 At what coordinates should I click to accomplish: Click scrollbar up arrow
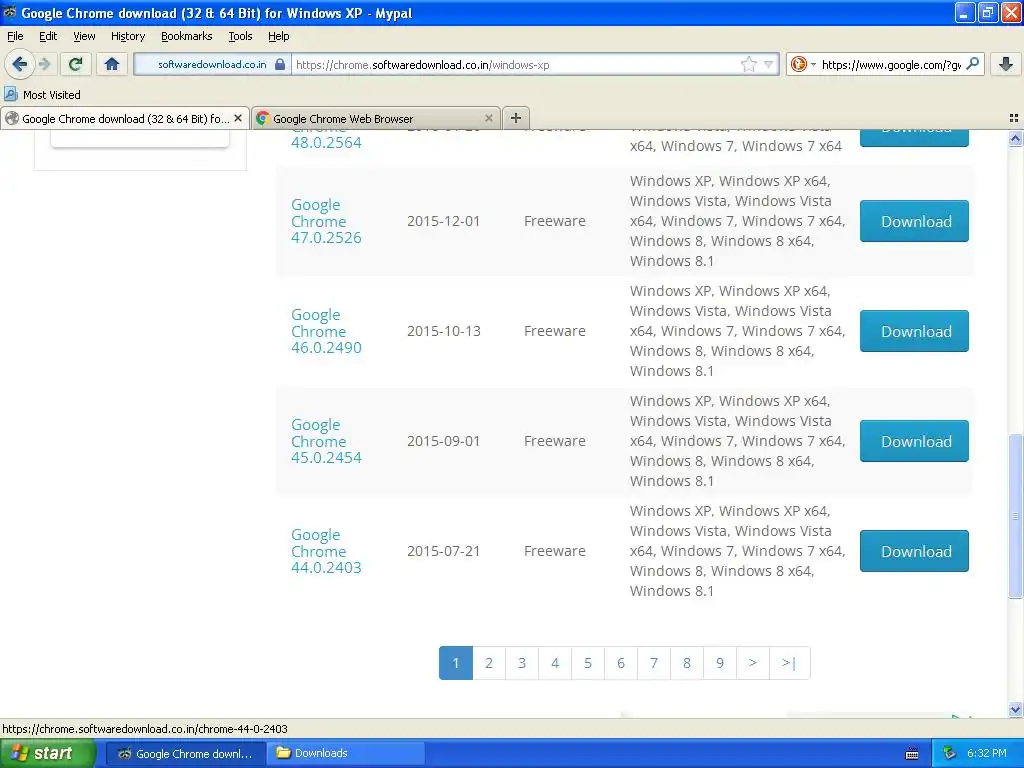tap(1015, 138)
